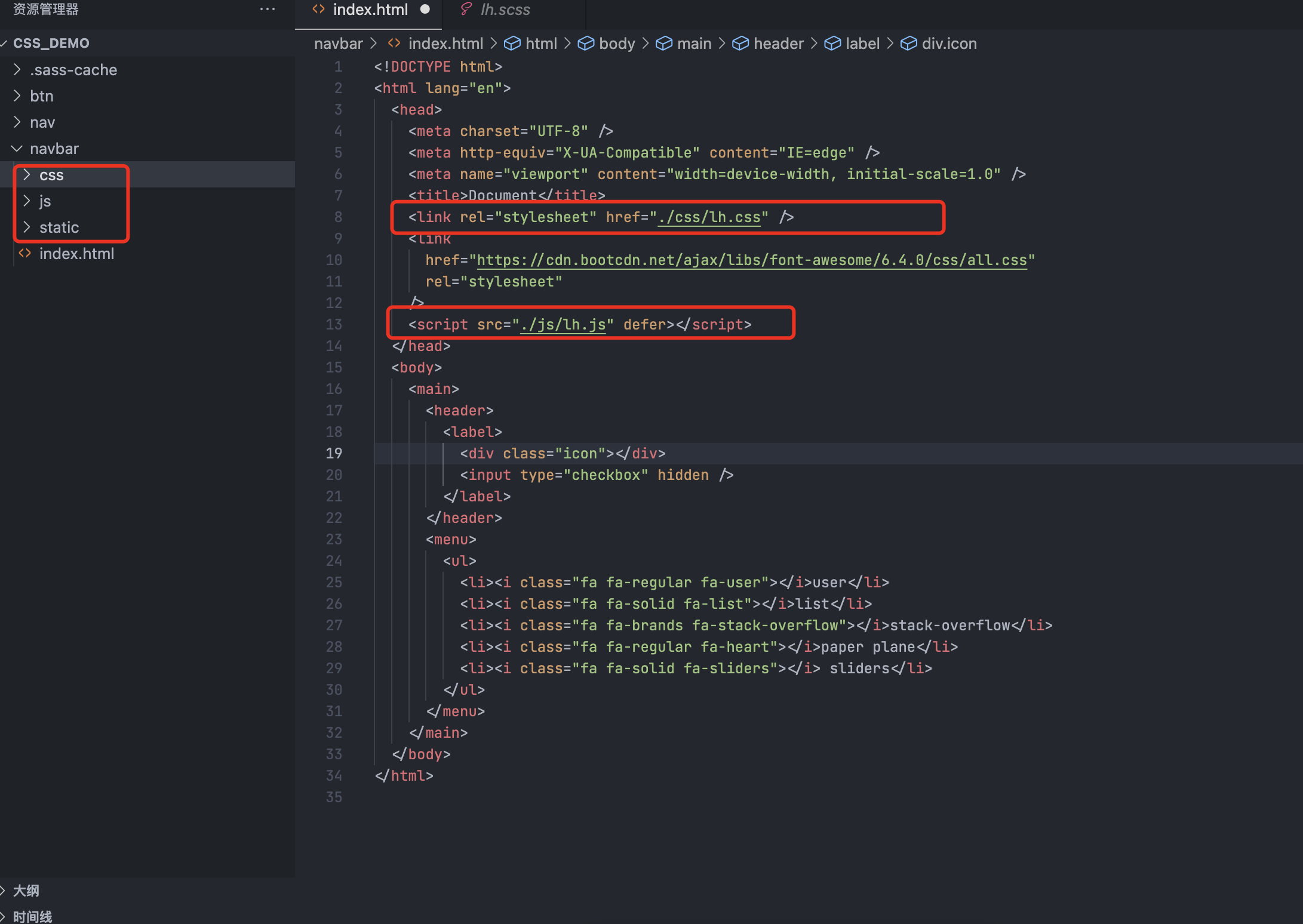Click the div.icon breadcrumb segment
Viewport: 1303px width, 924px height.
coord(949,44)
